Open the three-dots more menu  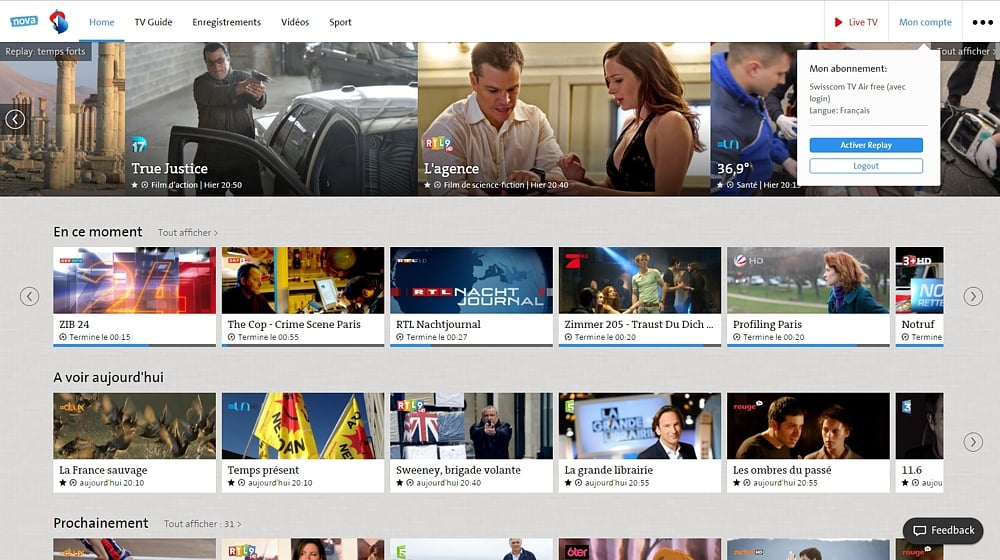982,22
